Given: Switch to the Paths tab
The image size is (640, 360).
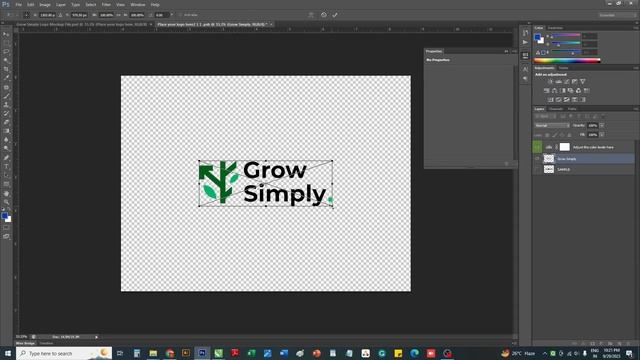Looking at the screenshot, I should [572, 109].
